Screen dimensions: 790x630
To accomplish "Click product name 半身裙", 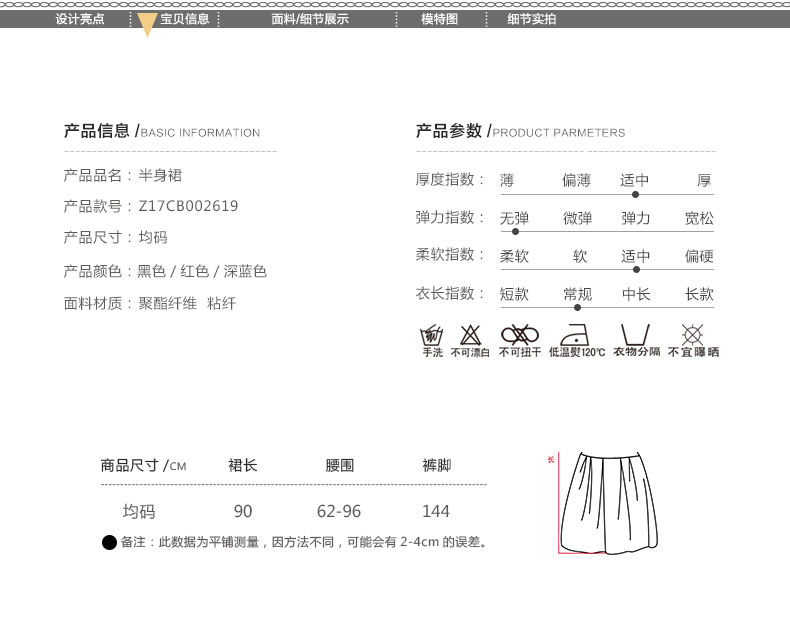I will pyautogui.click(x=160, y=175).
